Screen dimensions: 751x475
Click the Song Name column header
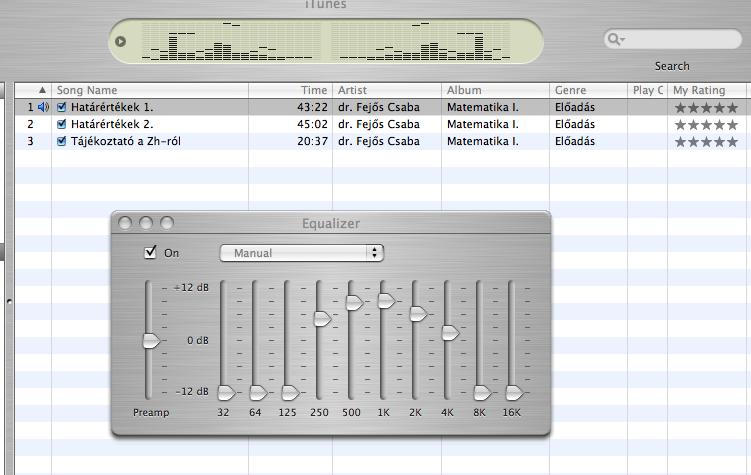(x=150, y=90)
